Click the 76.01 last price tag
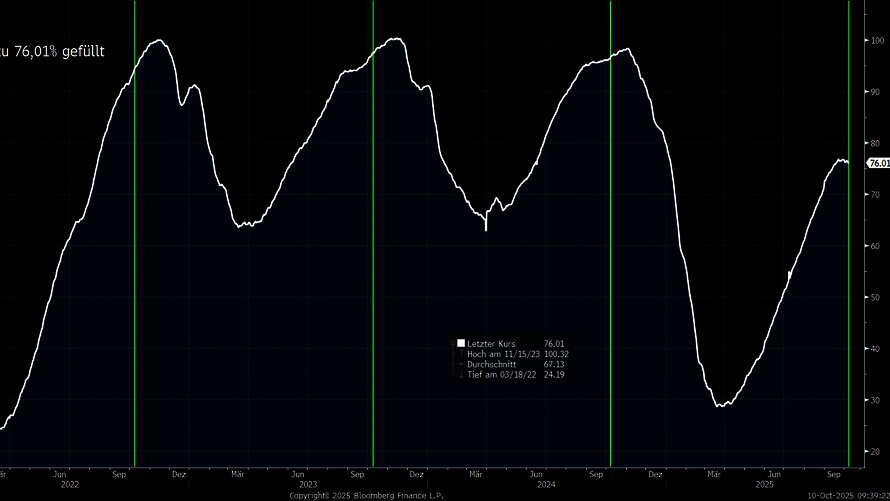Screen dimensions: 890x501 tap(878, 163)
